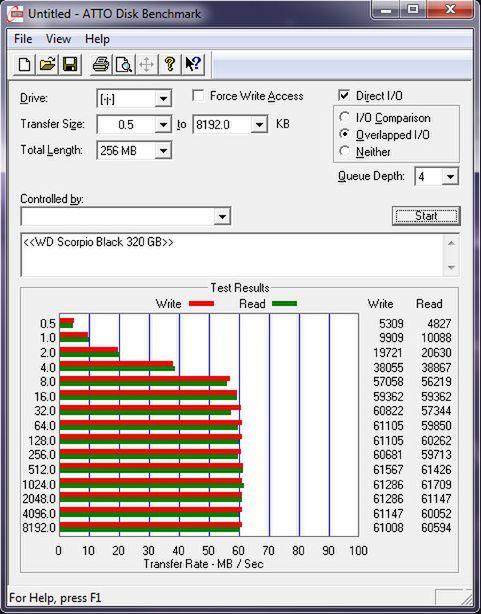This screenshot has width=481, height=614.
Task: Expand the Total Length 256 MB dropdown
Action: click(163, 150)
